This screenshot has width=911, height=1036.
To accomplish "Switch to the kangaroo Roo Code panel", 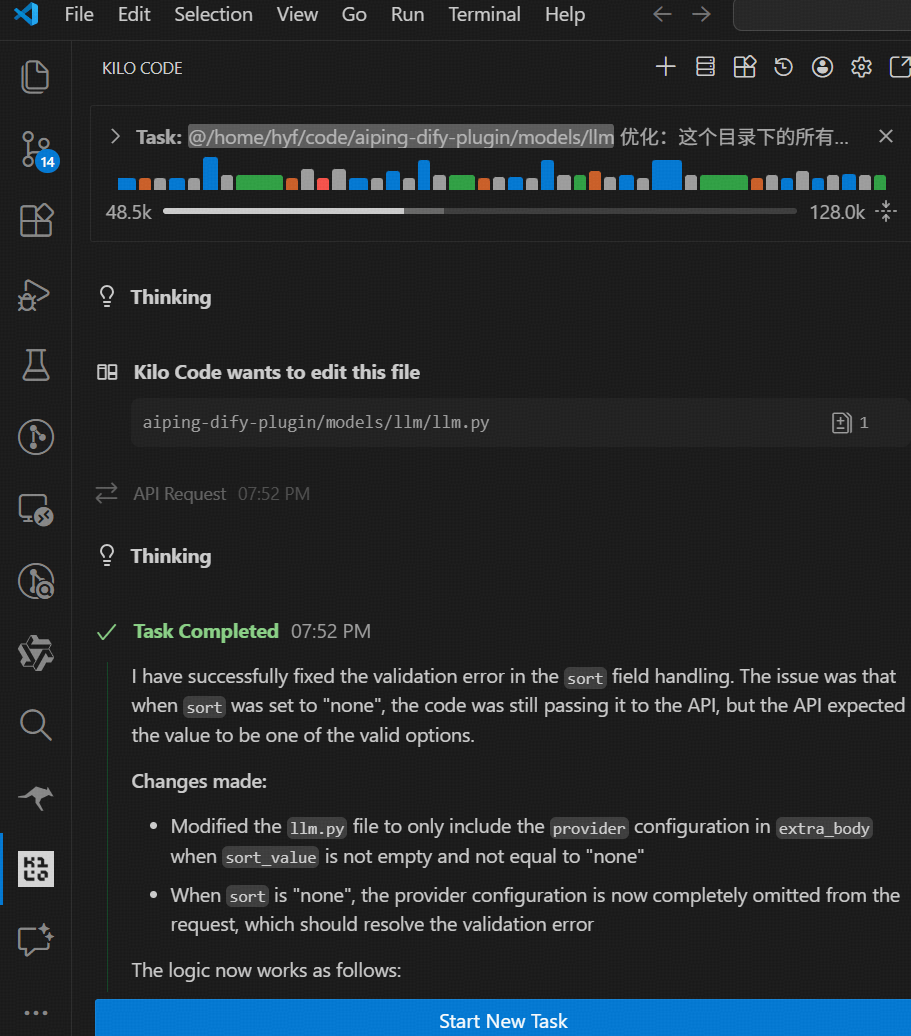I will (36, 797).
